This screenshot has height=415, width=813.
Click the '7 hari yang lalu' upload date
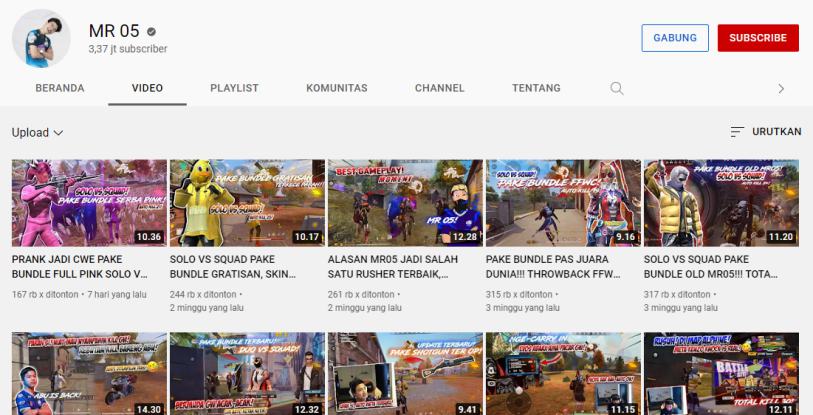tap(117, 294)
